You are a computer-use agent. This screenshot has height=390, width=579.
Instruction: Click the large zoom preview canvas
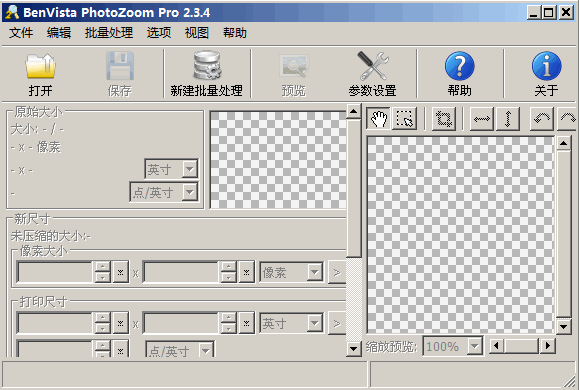click(x=461, y=235)
